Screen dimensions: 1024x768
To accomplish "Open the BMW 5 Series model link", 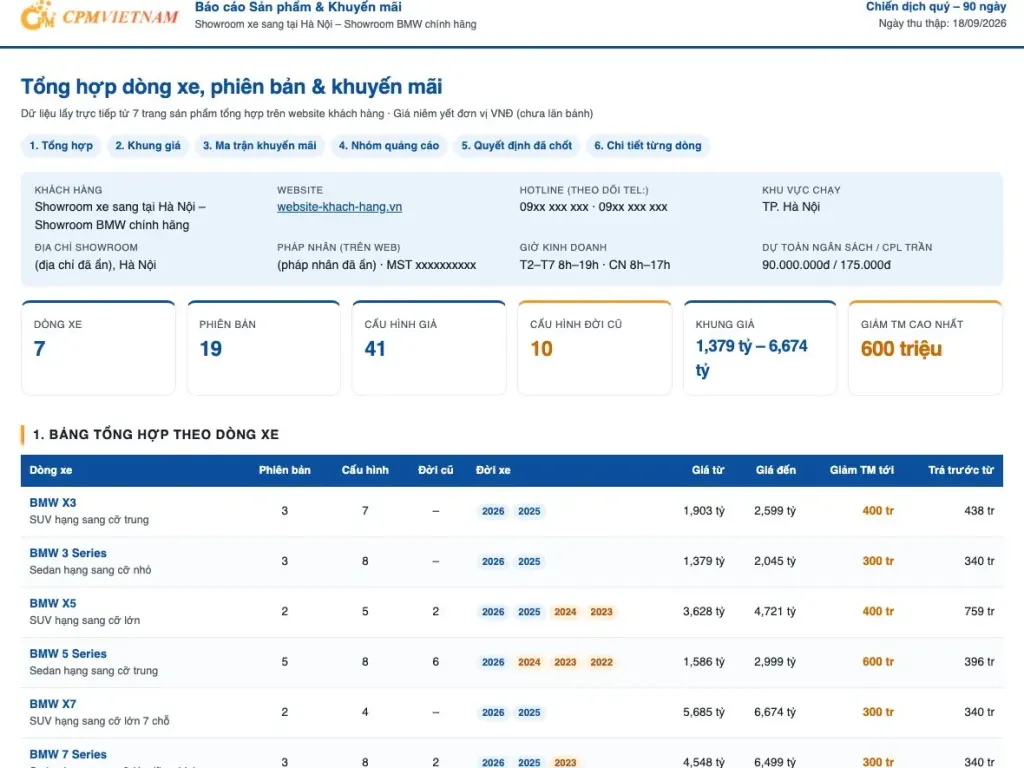I will (68, 654).
